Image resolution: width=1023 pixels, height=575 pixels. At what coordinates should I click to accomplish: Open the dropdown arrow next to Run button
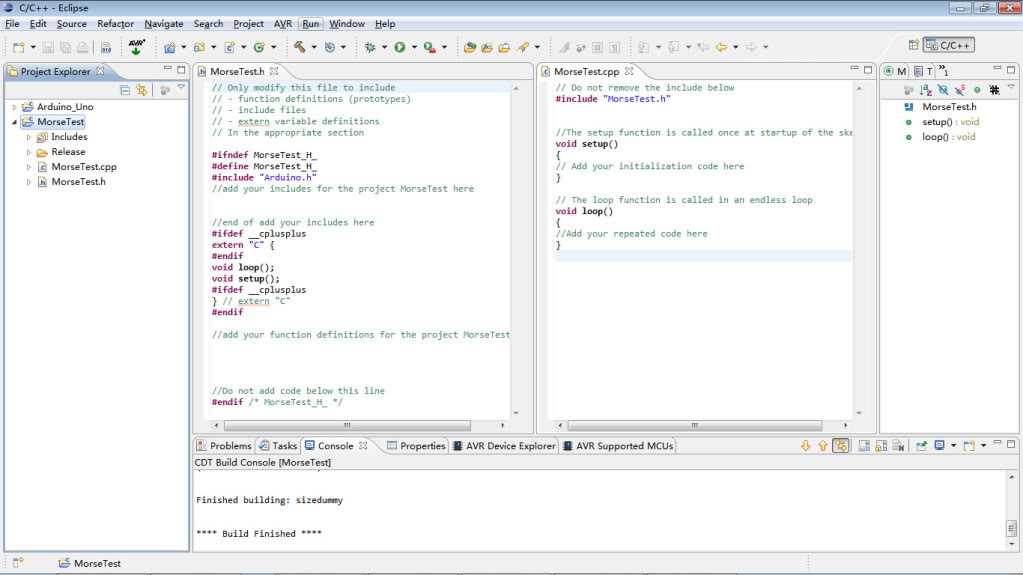[414, 47]
